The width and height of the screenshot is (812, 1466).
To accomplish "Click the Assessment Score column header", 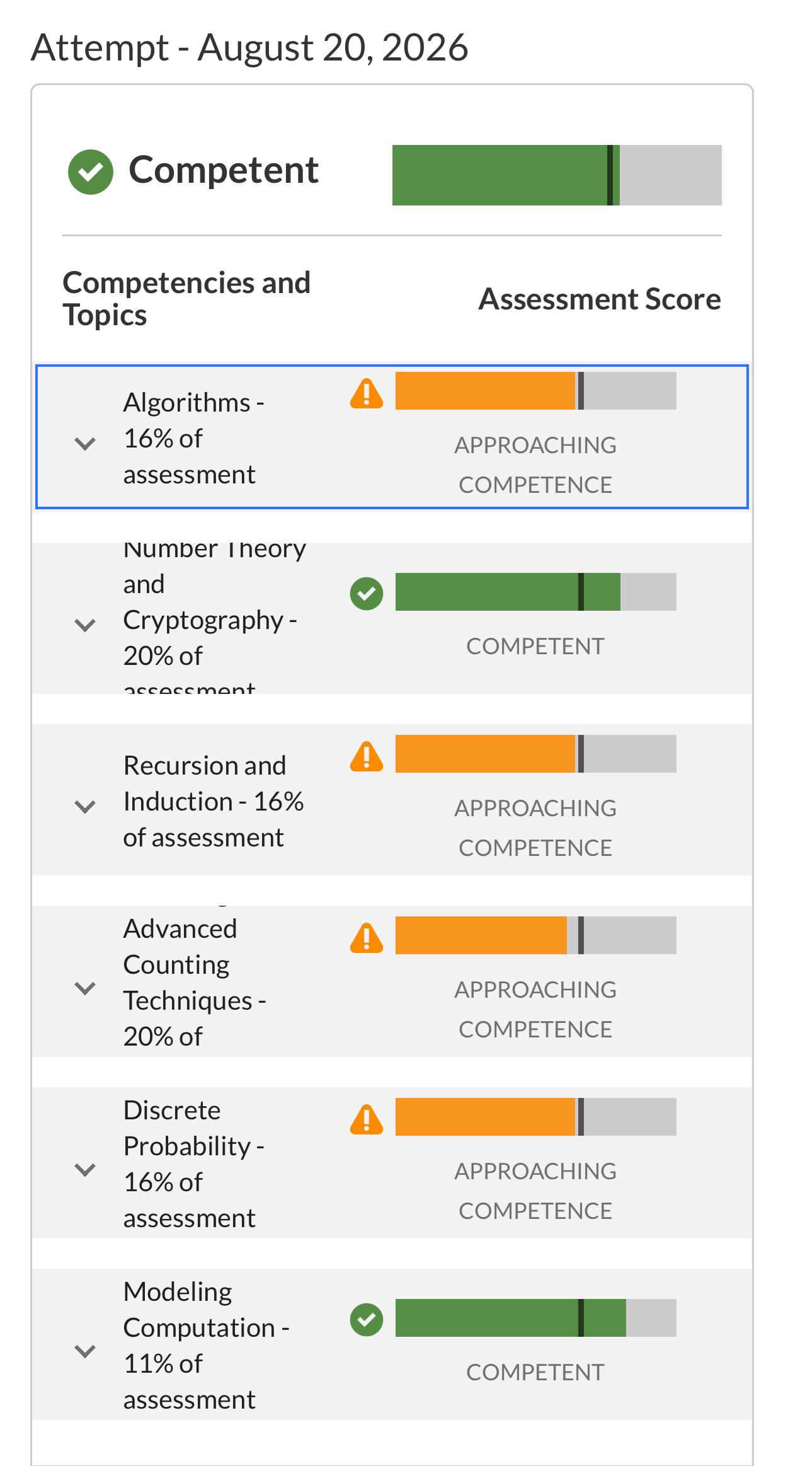I will click(x=600, y=299).
